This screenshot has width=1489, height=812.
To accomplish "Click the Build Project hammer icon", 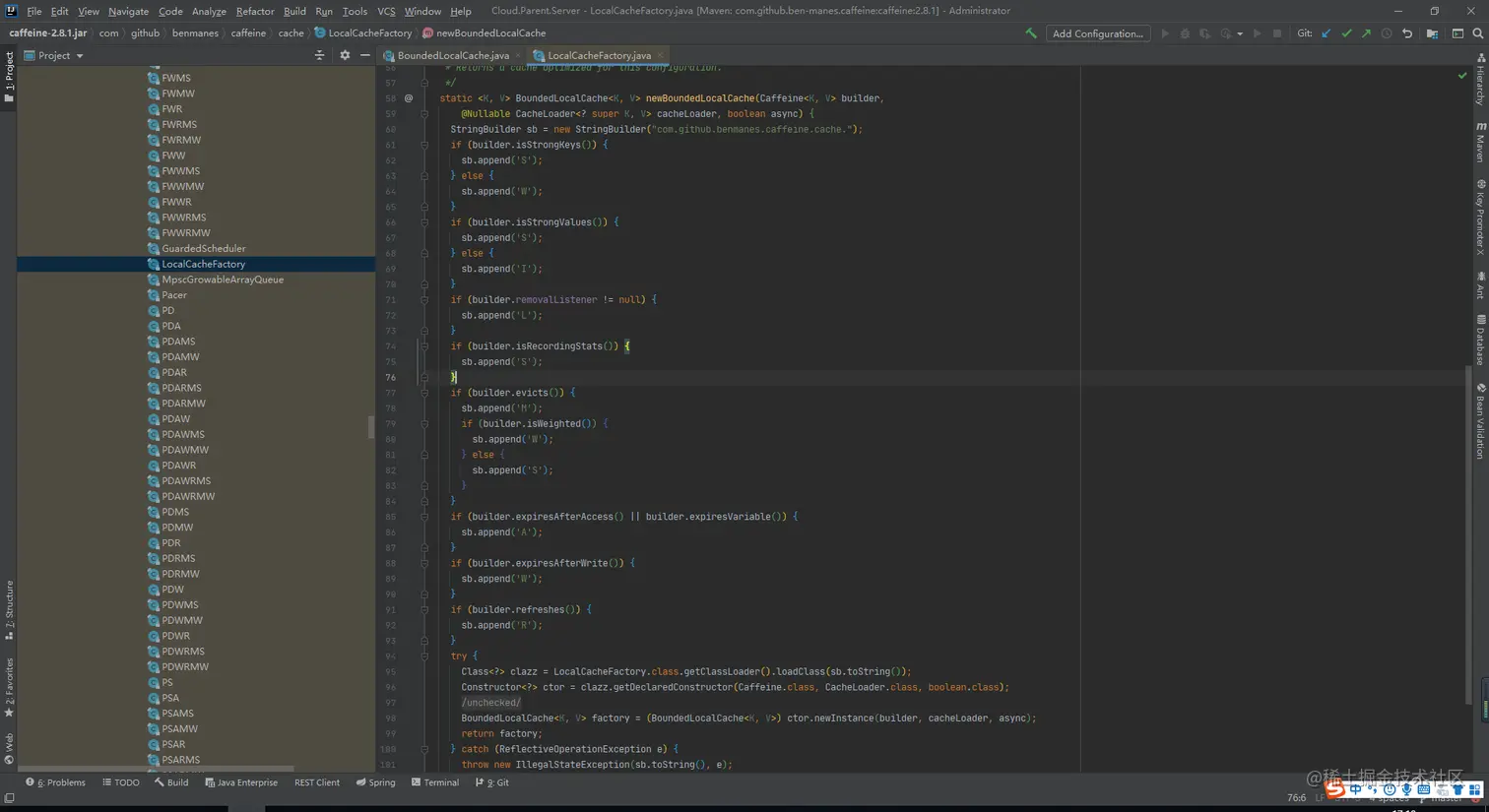I will (x=1031, y=33).
